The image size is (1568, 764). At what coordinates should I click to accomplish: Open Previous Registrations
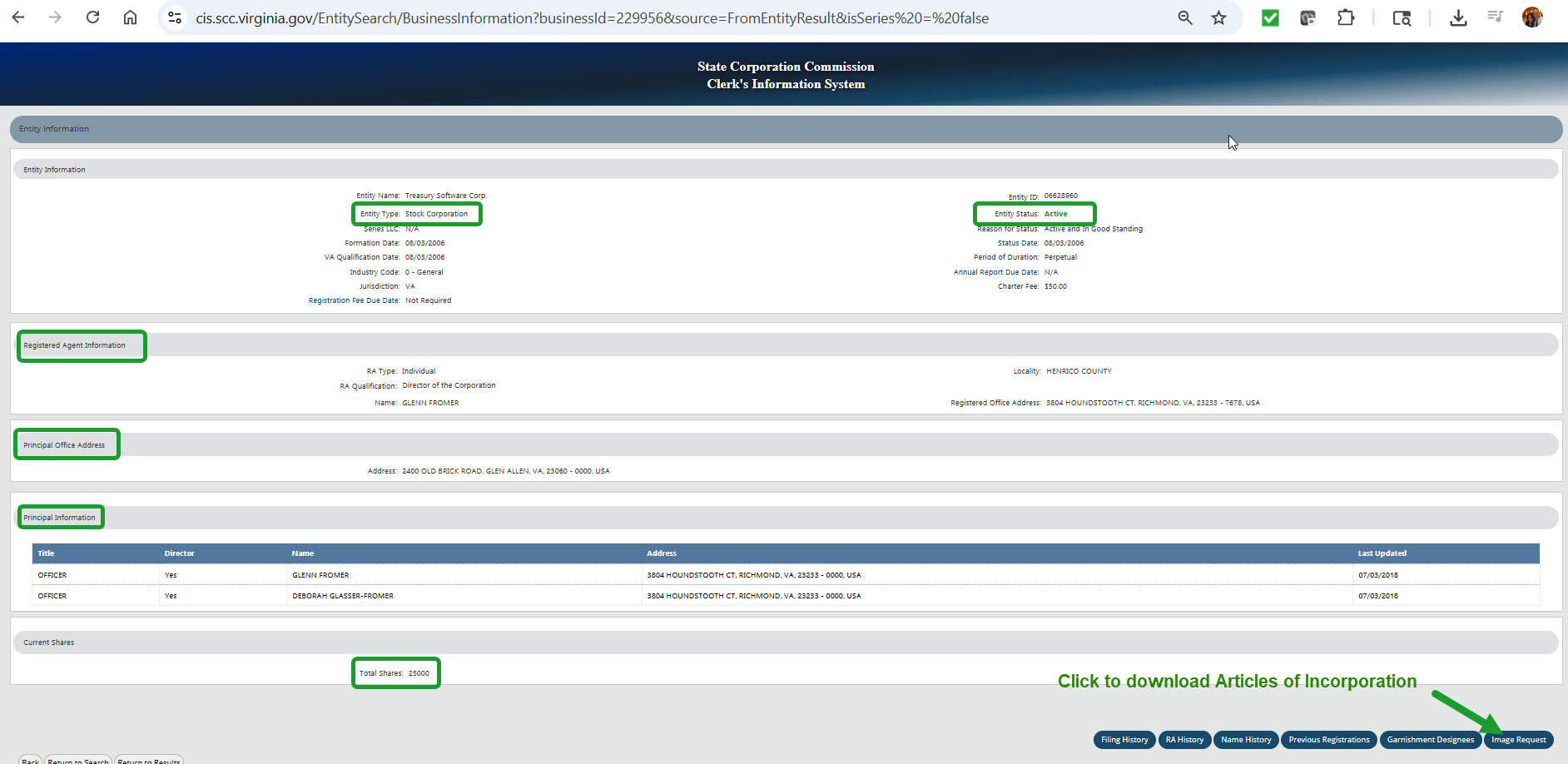tap(1328, 740)
